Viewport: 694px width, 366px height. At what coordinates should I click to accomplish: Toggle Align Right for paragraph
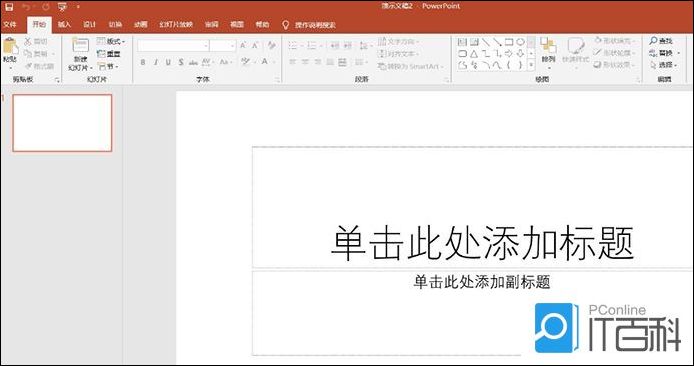pyautogui.click(x=317, y=62)
